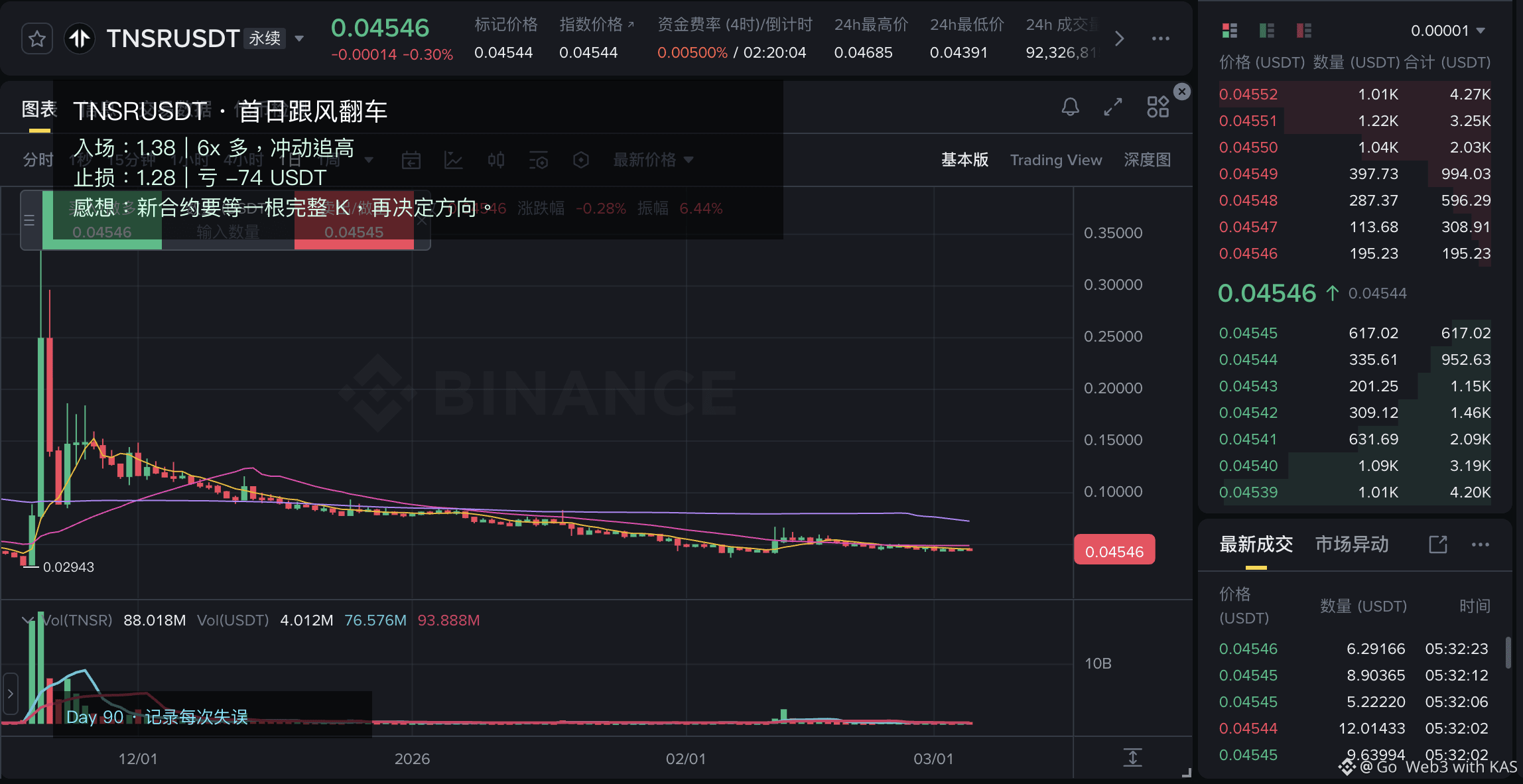Change the candlestick chart style

(x=496, y=160)
